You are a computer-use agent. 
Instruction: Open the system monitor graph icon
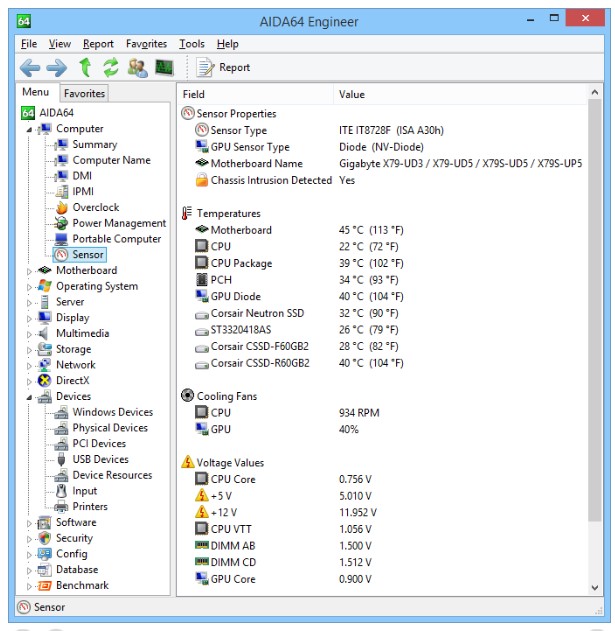164,68
